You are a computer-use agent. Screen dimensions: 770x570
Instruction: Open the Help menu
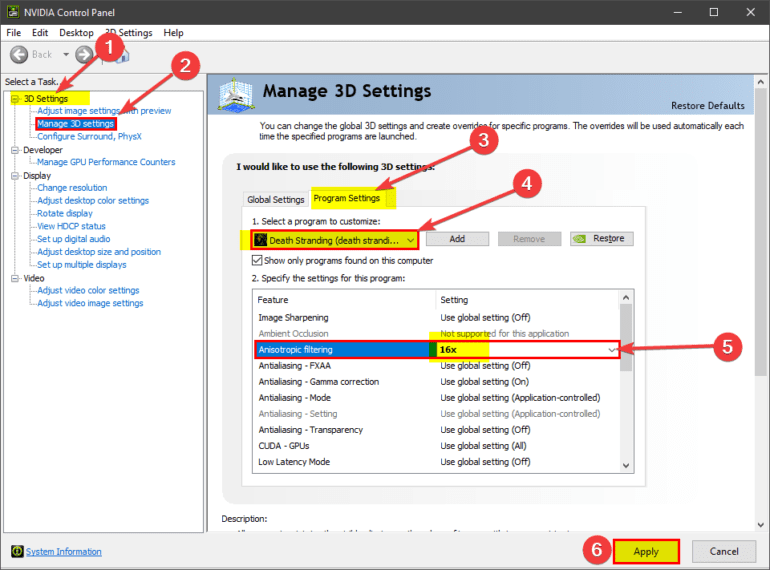[x=173, y=33]
